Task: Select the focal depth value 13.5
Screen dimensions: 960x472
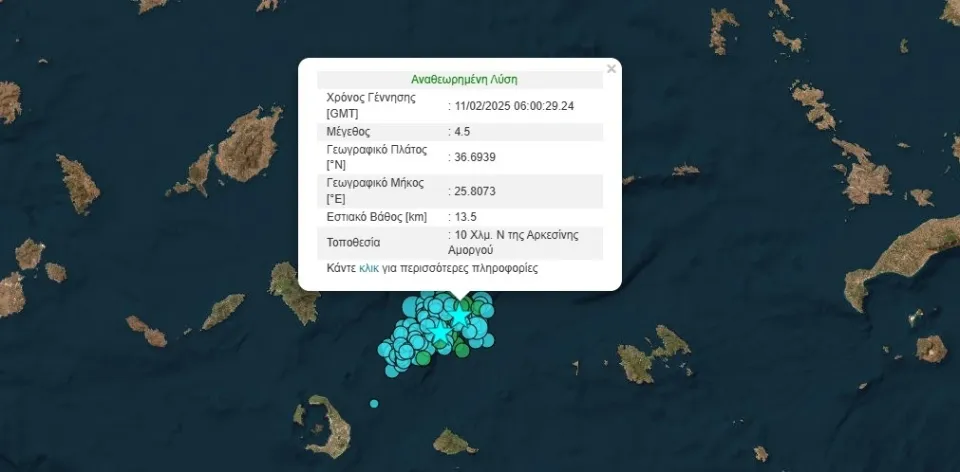Action: 464,217
